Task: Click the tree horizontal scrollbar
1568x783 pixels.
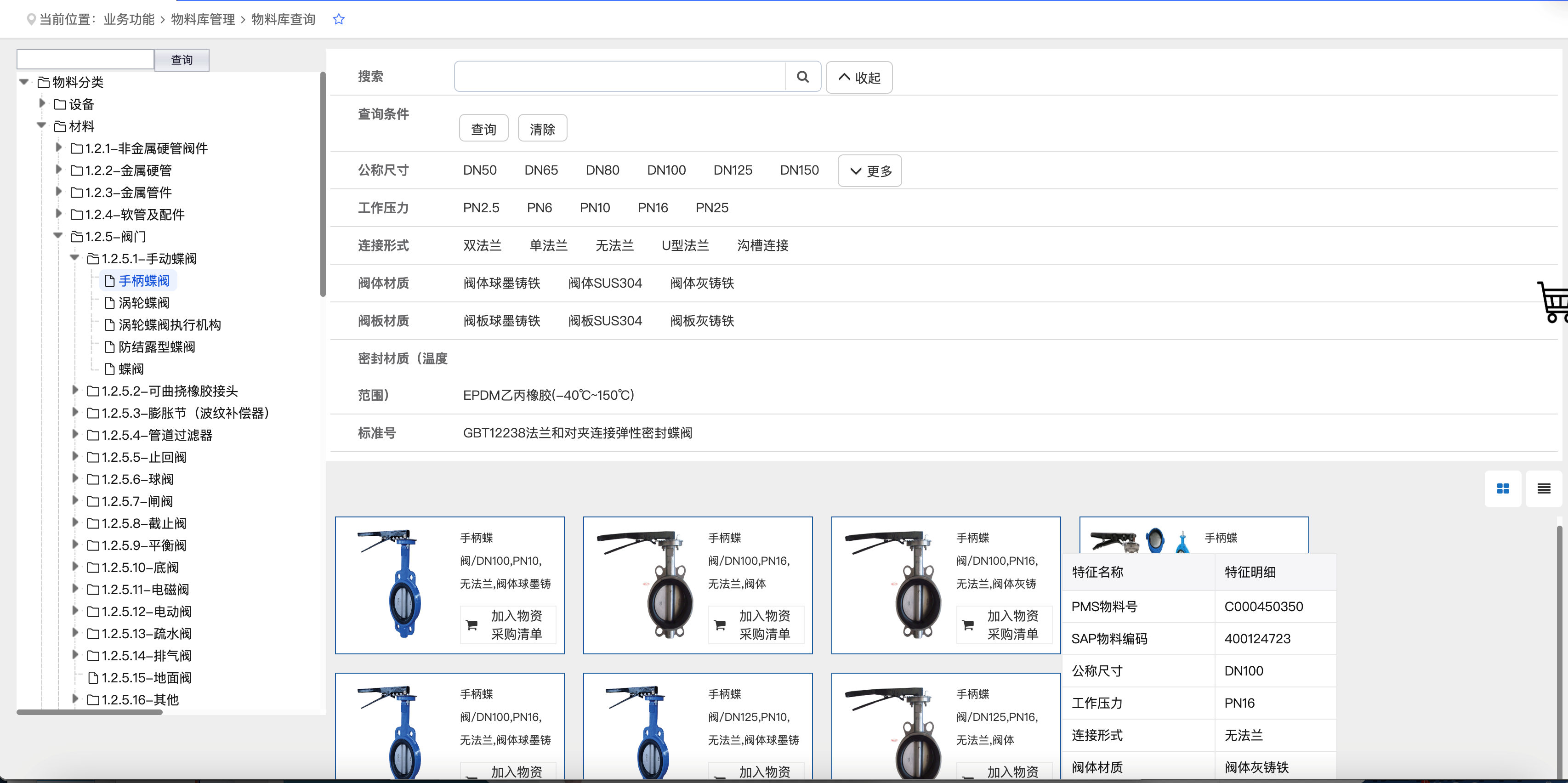Action: (x=90, y=712)
